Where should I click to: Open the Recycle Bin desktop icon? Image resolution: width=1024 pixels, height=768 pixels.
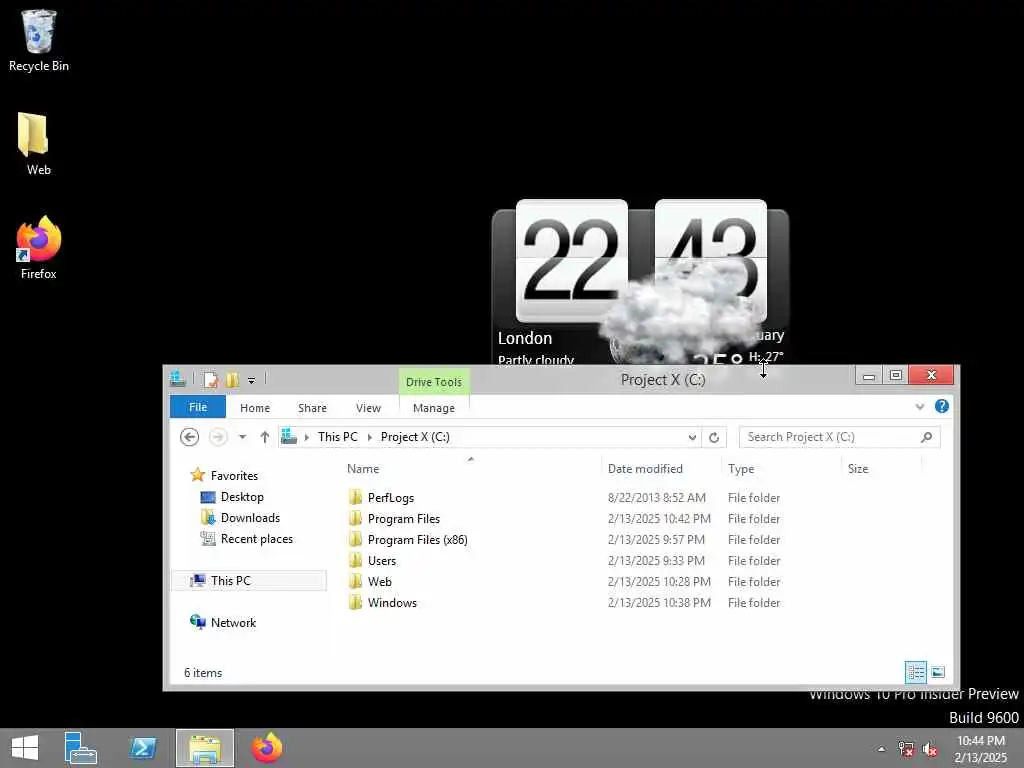(x=39, y=40)
